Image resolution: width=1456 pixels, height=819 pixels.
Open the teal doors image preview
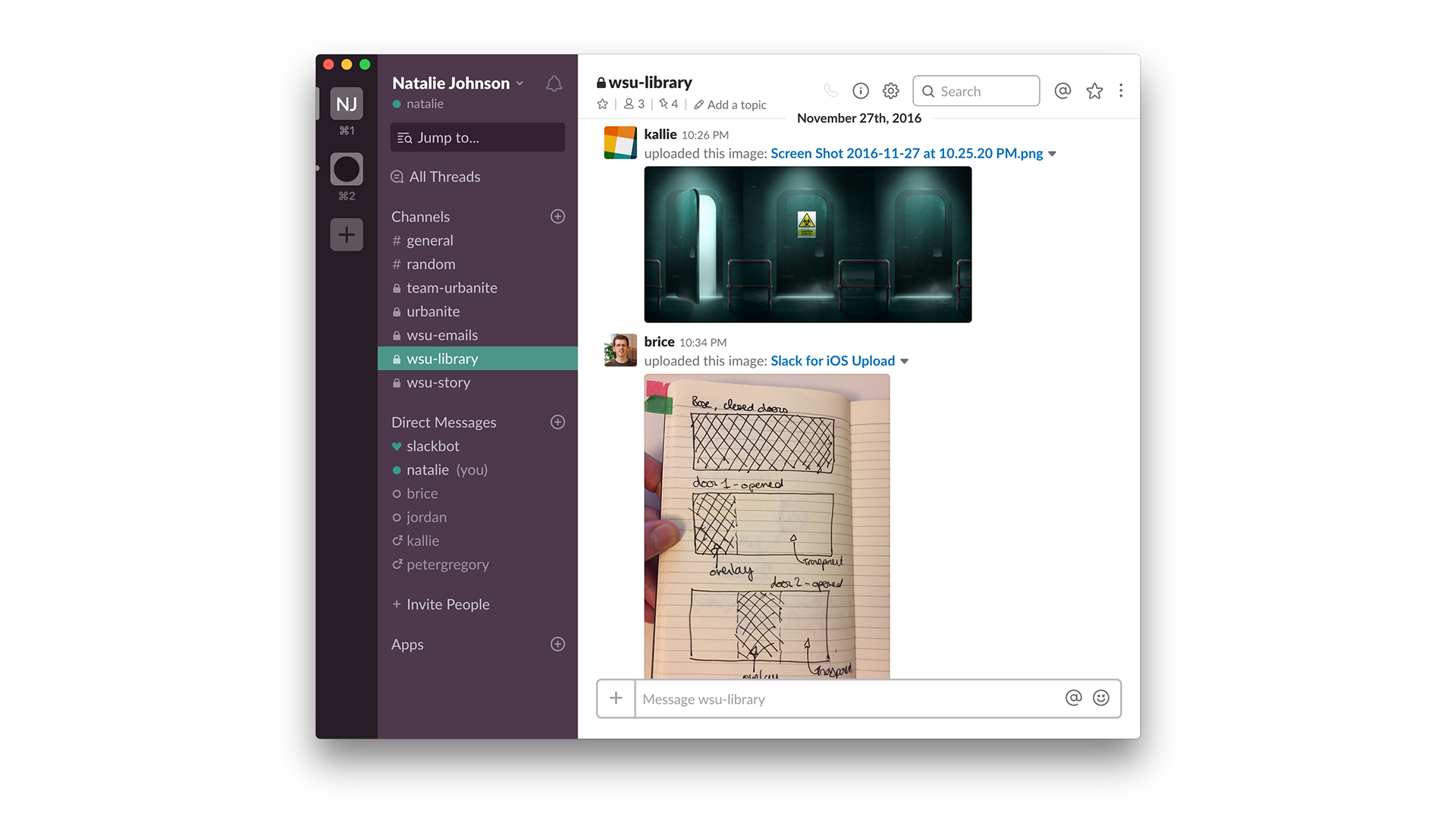point(808,244)
